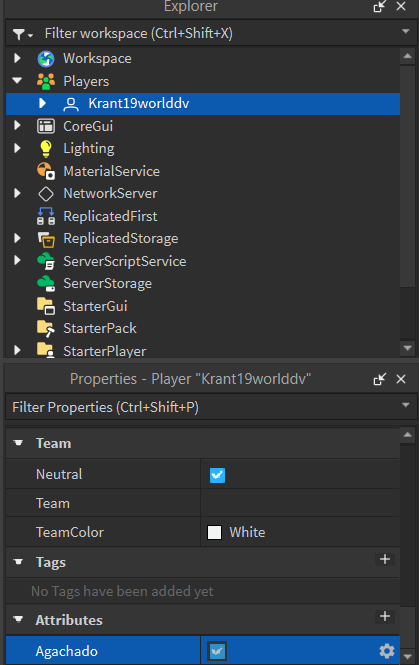
Task: Click the Filter Properties search field
Action: coord(211,407)
